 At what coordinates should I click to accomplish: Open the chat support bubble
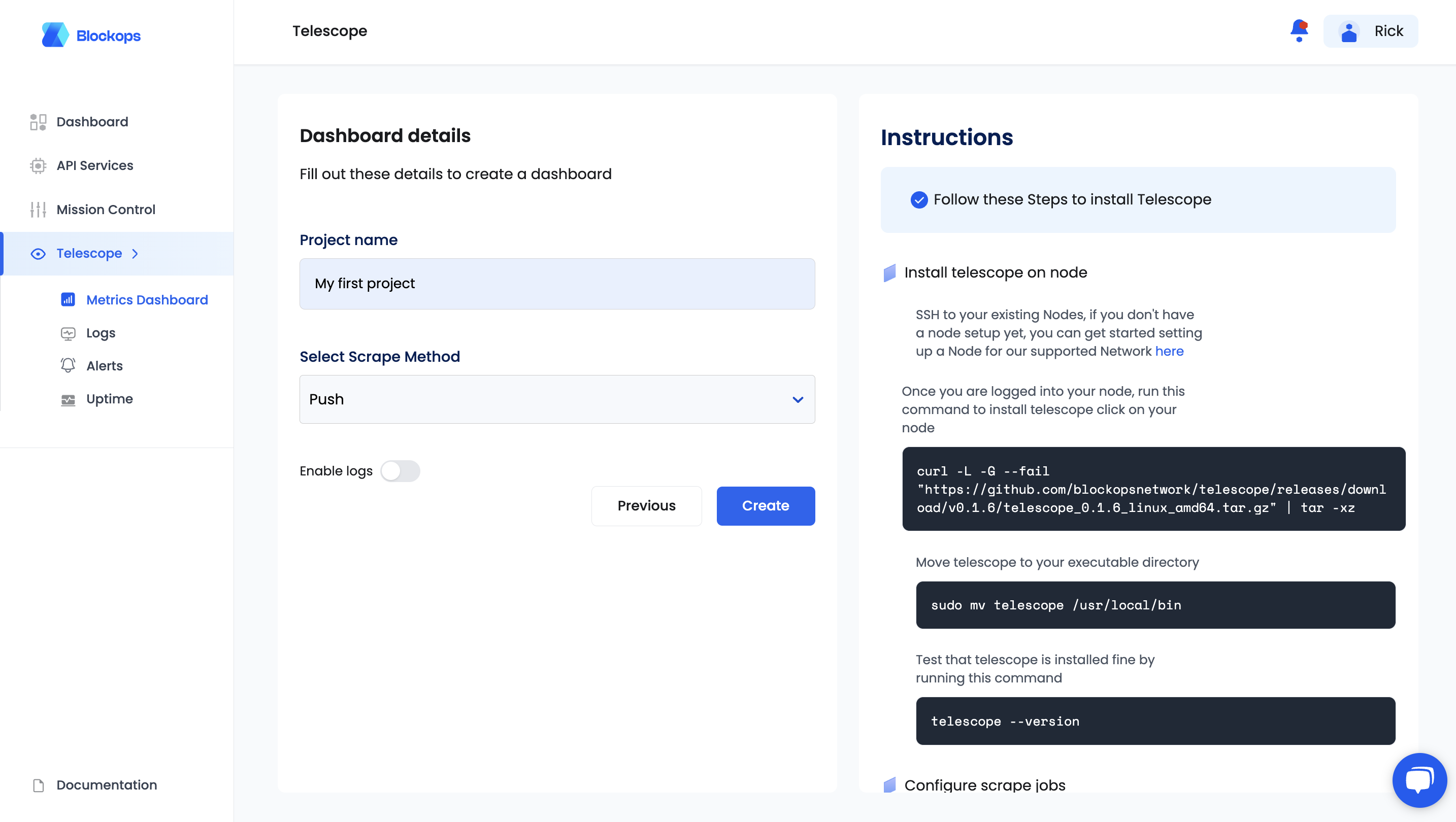tap(1419, 779)
